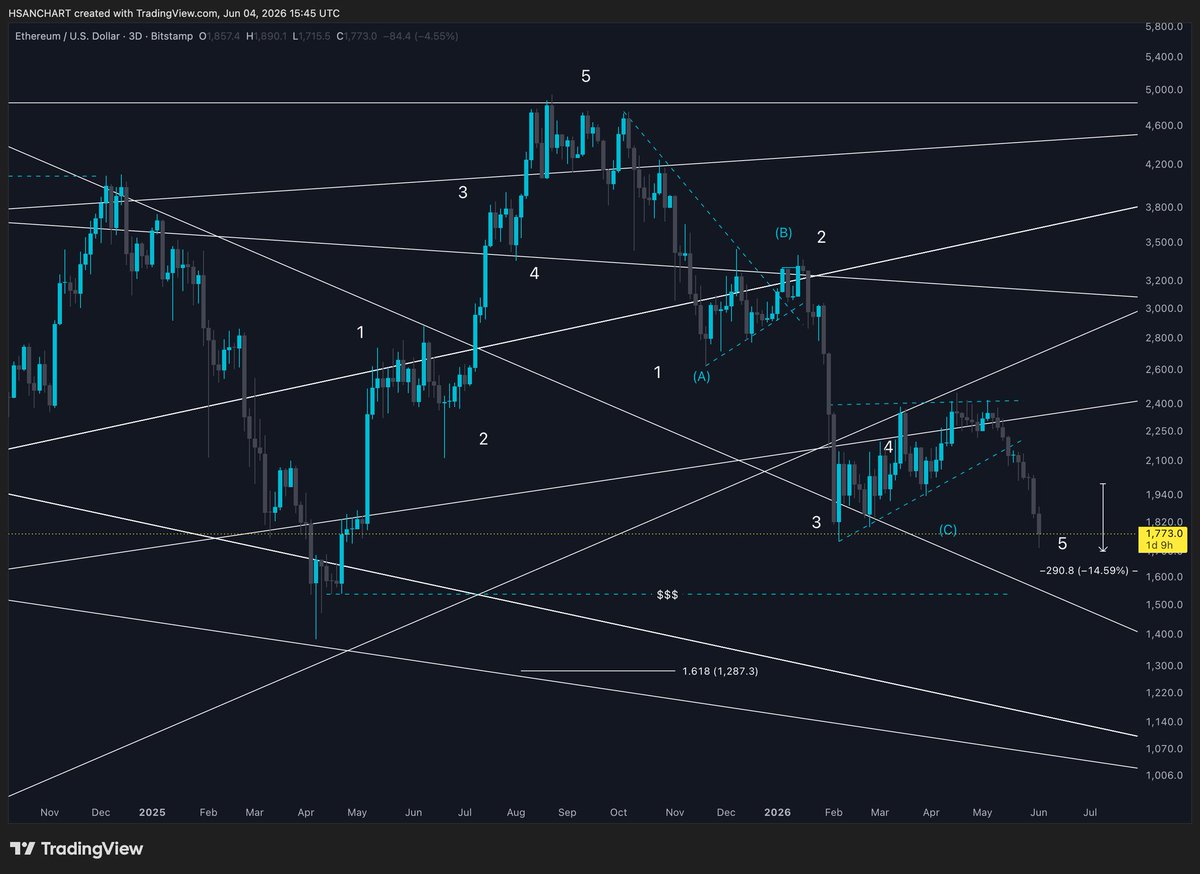
Task: Click the 1,600.0 price axis label
Action: [x=1163, y=576]
